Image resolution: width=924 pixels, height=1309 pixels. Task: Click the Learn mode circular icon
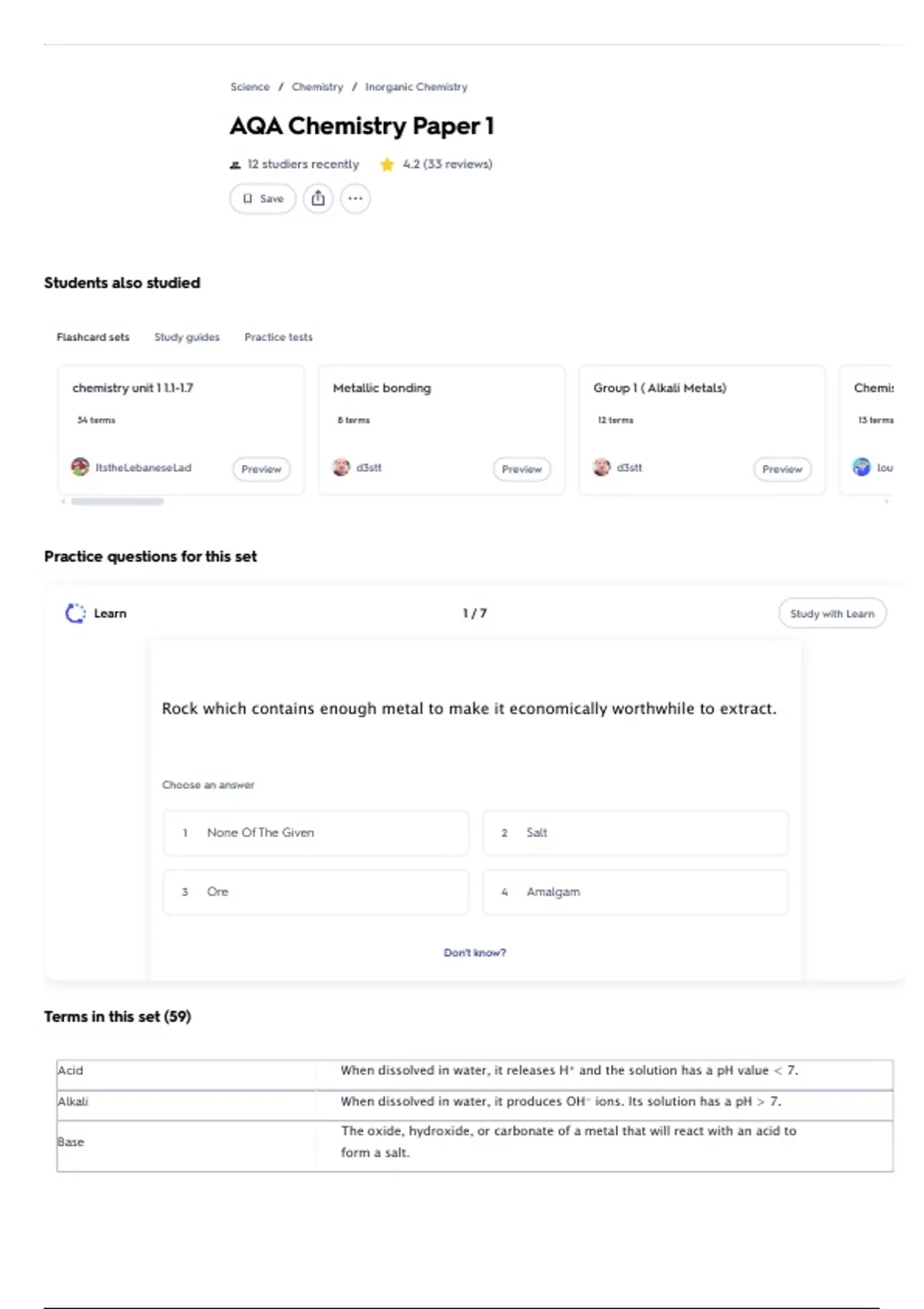75,614
